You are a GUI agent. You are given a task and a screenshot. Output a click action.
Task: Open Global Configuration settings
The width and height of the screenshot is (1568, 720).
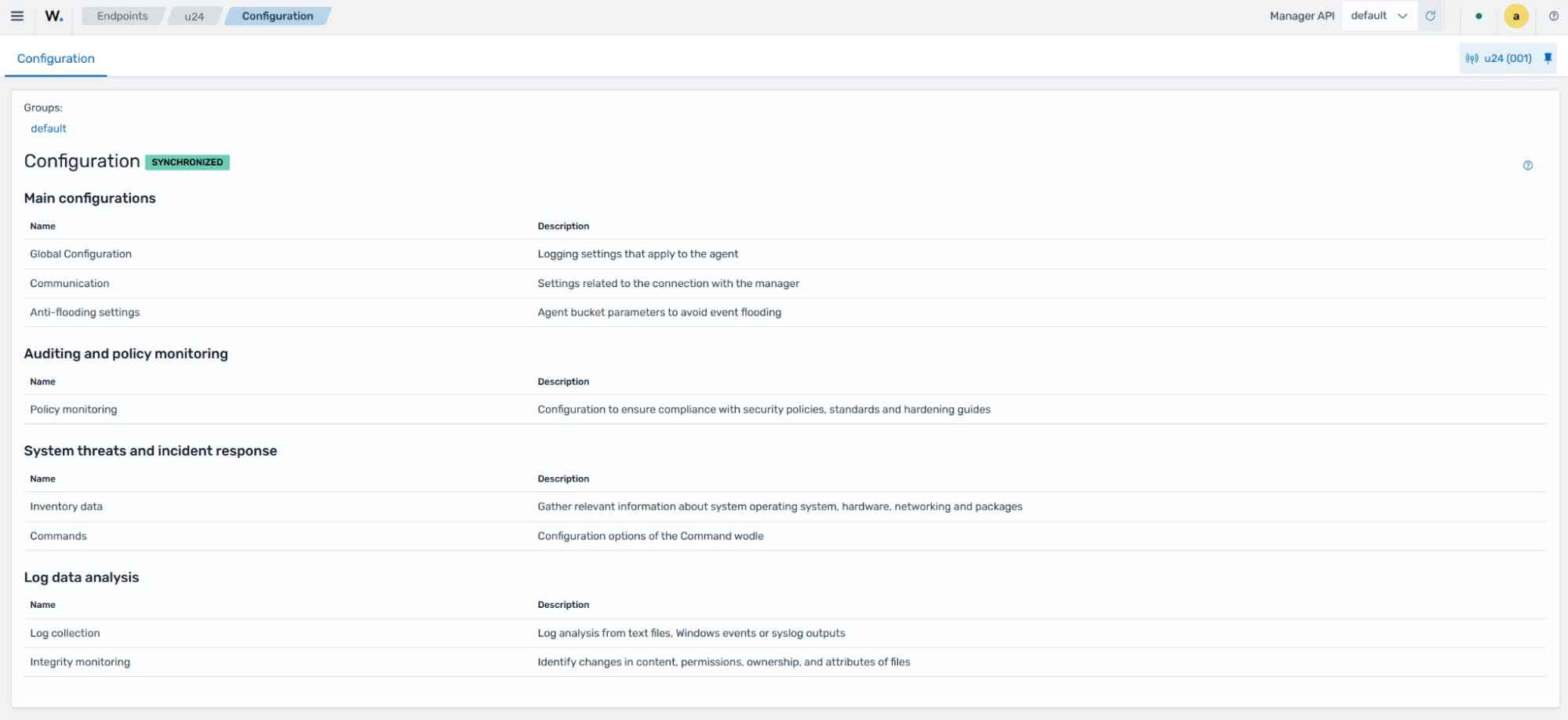click(x=785, y=254)
